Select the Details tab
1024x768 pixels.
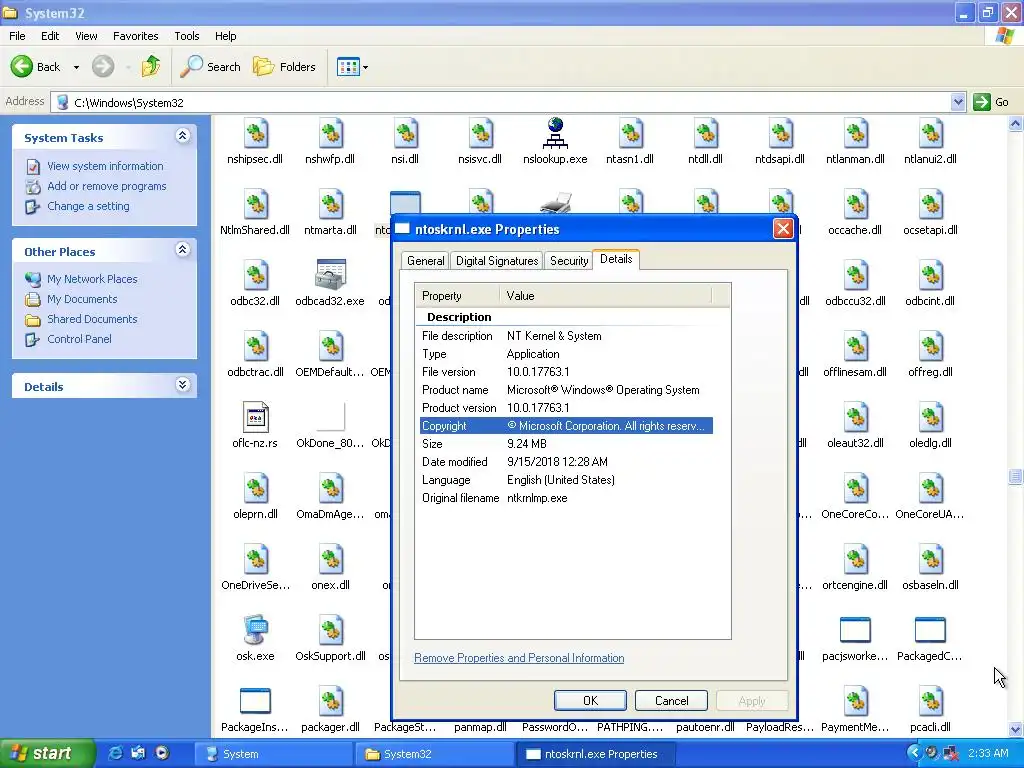[x=616, y=259]
